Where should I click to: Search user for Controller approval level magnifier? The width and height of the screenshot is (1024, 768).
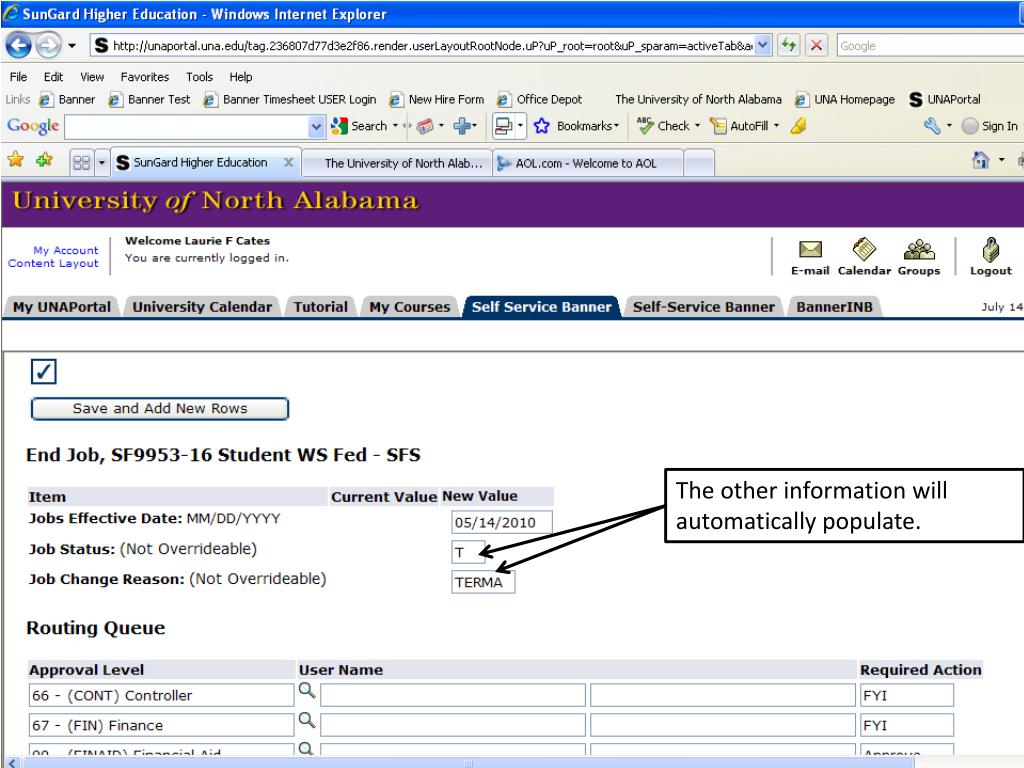click(x=306, y=690)
